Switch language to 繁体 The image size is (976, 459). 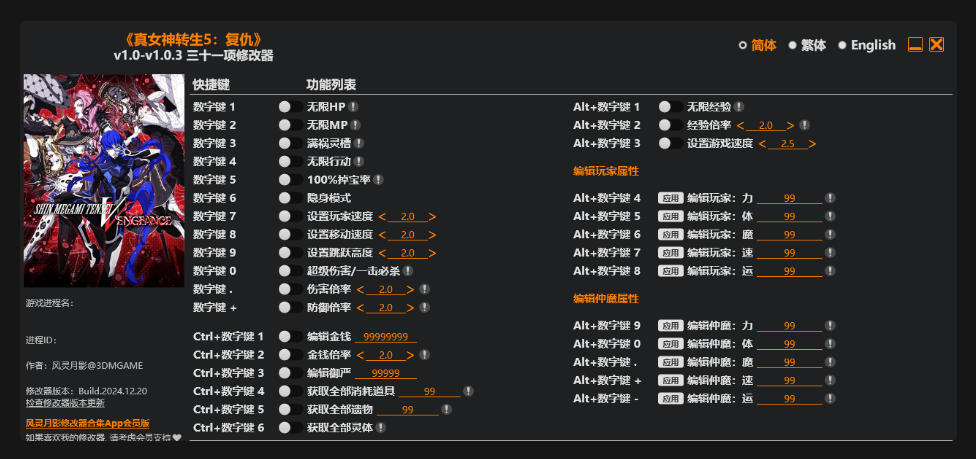[x=807, y=45]
